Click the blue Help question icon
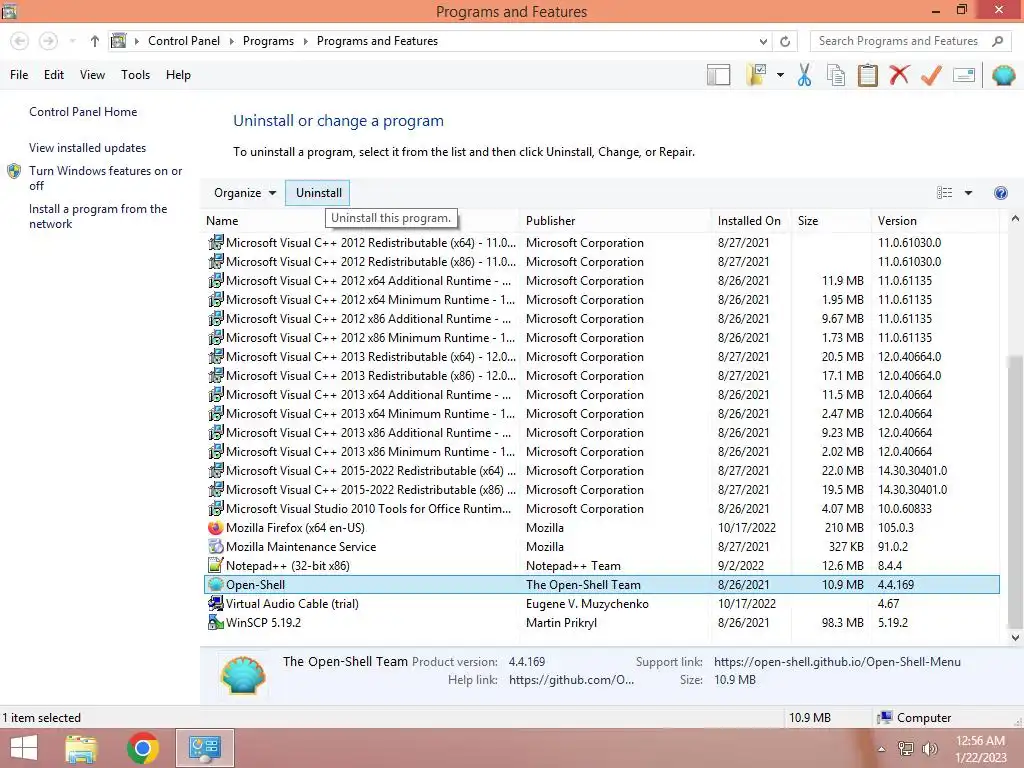 (1000, 193)
